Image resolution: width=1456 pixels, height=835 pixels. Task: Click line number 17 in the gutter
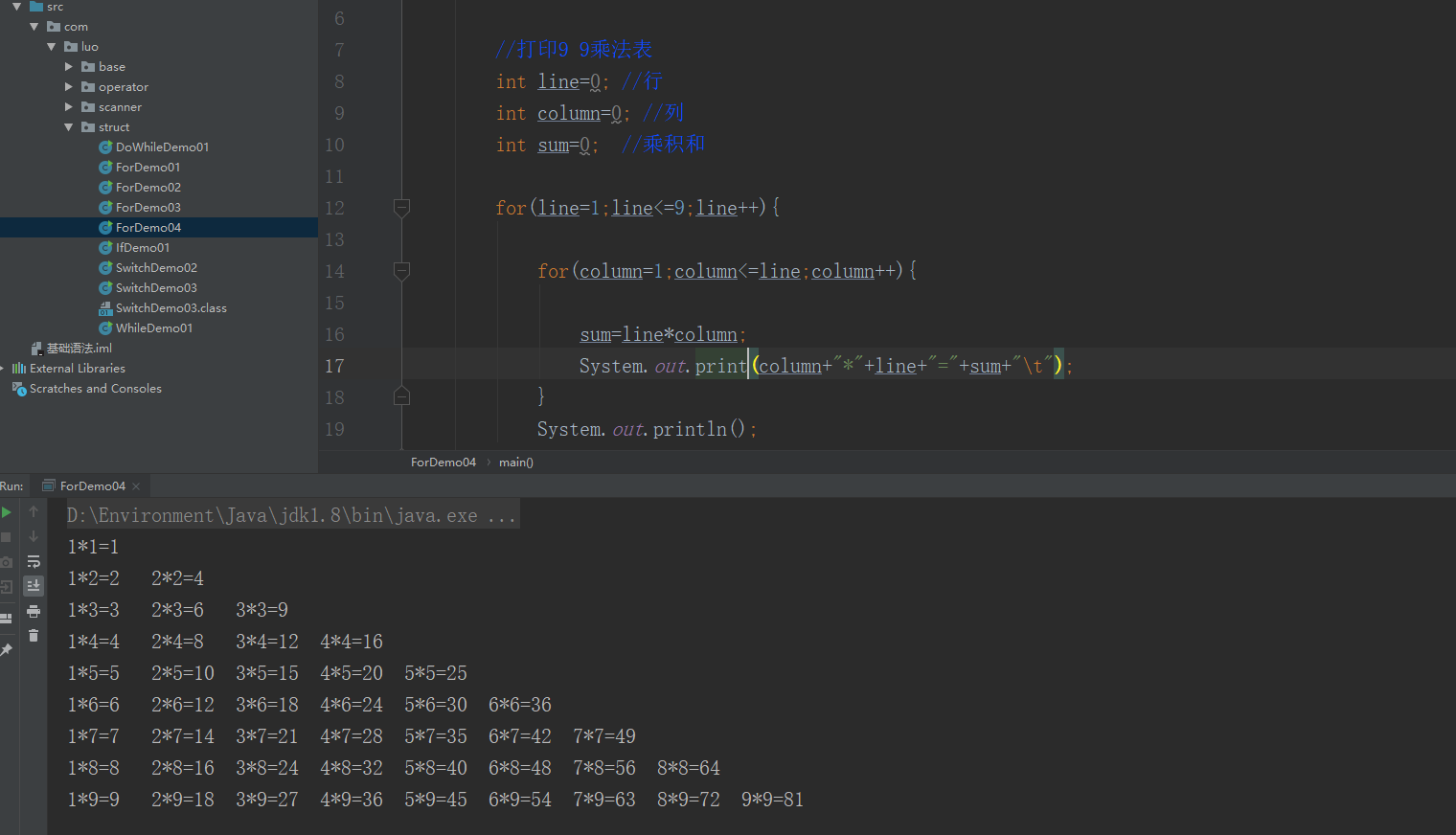[x=334, y=366]
